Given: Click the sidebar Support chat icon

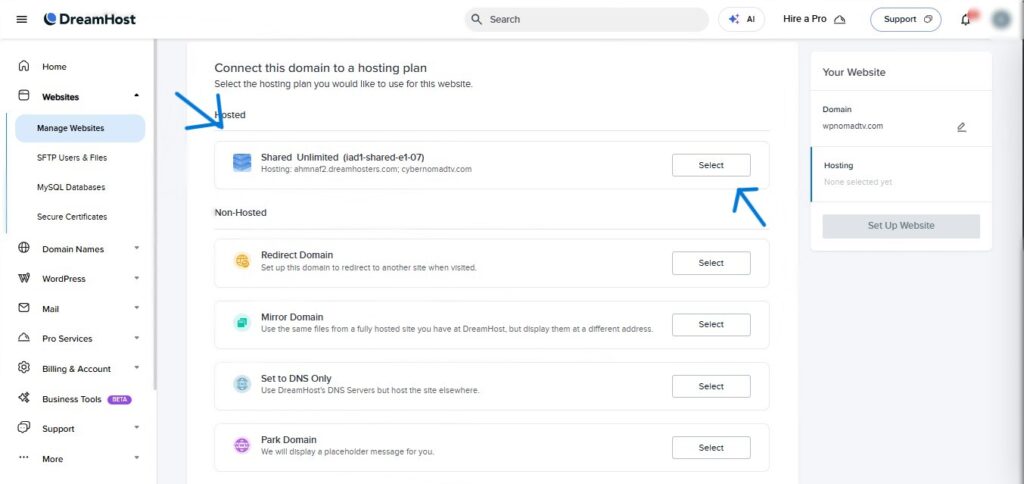Looking at the screenshot, I should tap(24, 428).
